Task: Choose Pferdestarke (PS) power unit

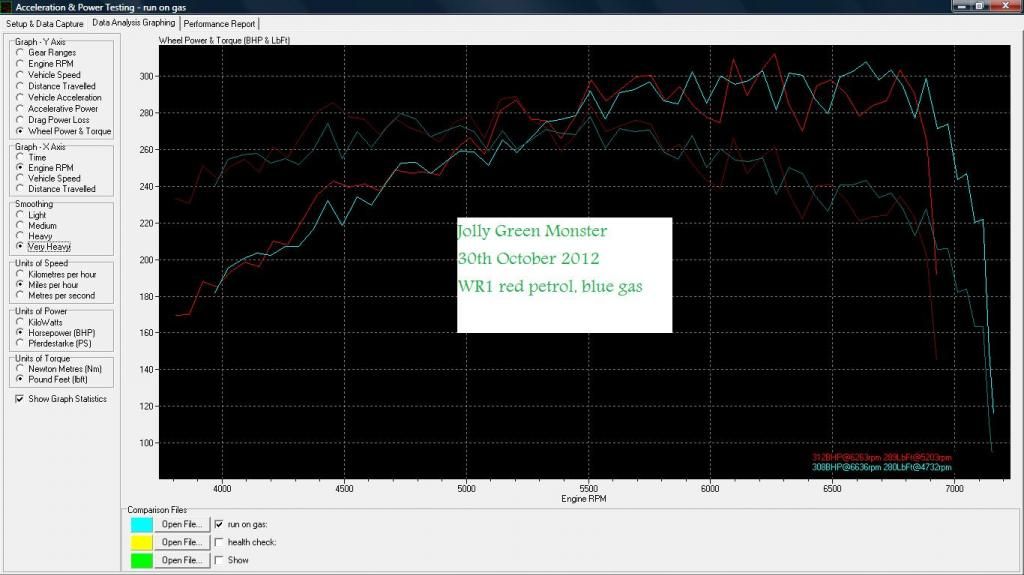Action: [x=20, y=343]
